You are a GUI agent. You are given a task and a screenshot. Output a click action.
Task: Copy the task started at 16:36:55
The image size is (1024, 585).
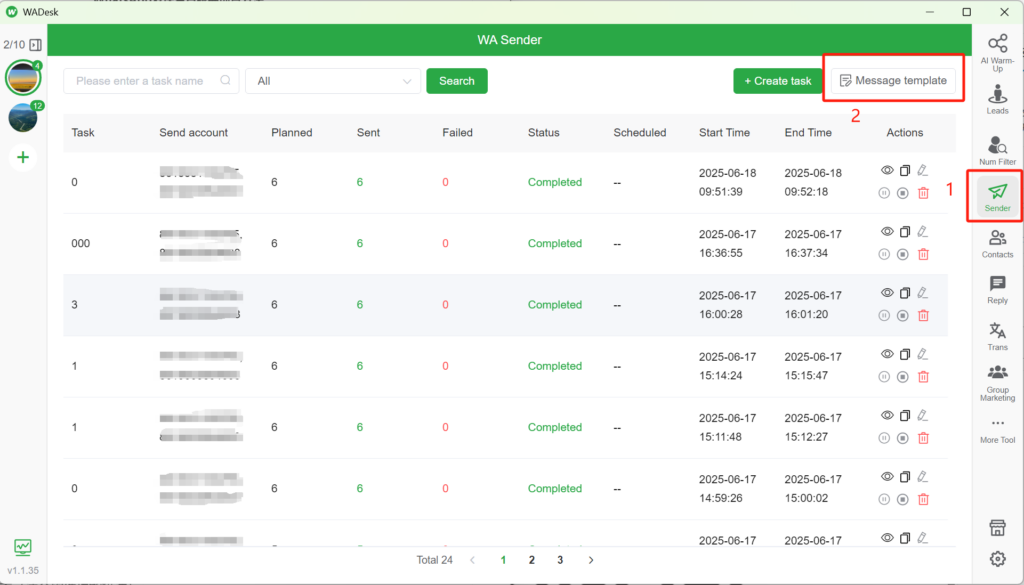[904, 232]
